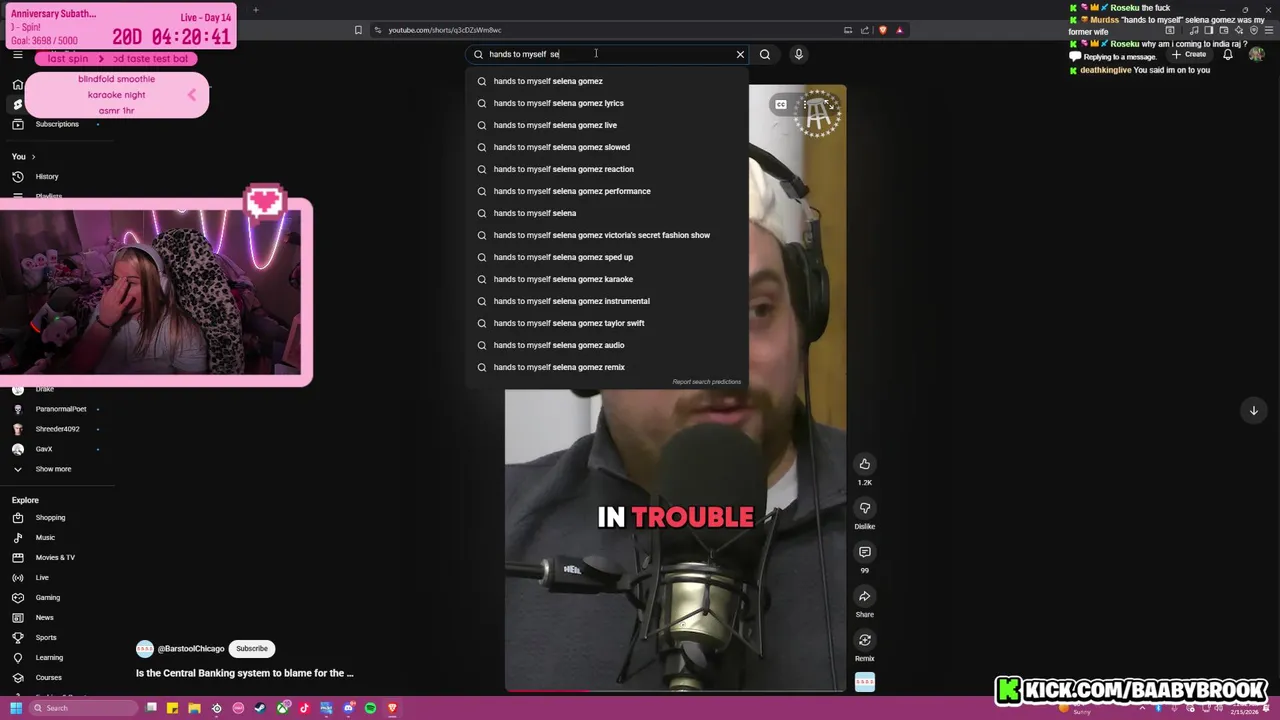Pick 'hands to myself selena gomez reaction' suggestion

[607, 169]
